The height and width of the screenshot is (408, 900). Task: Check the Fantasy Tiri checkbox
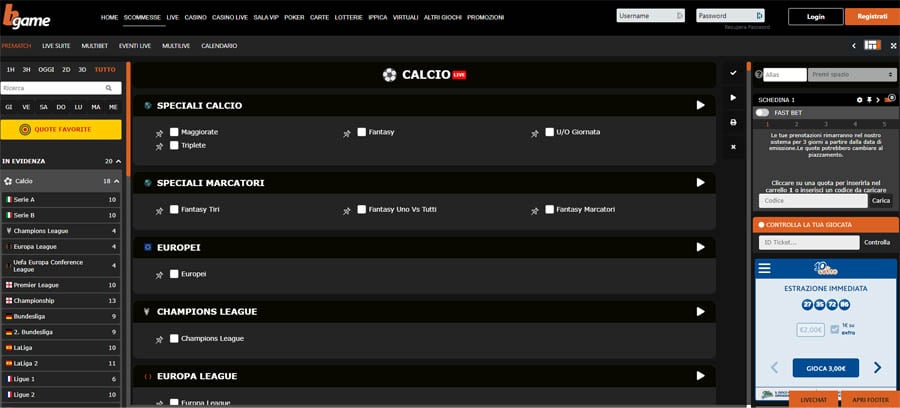pos(174,209)
